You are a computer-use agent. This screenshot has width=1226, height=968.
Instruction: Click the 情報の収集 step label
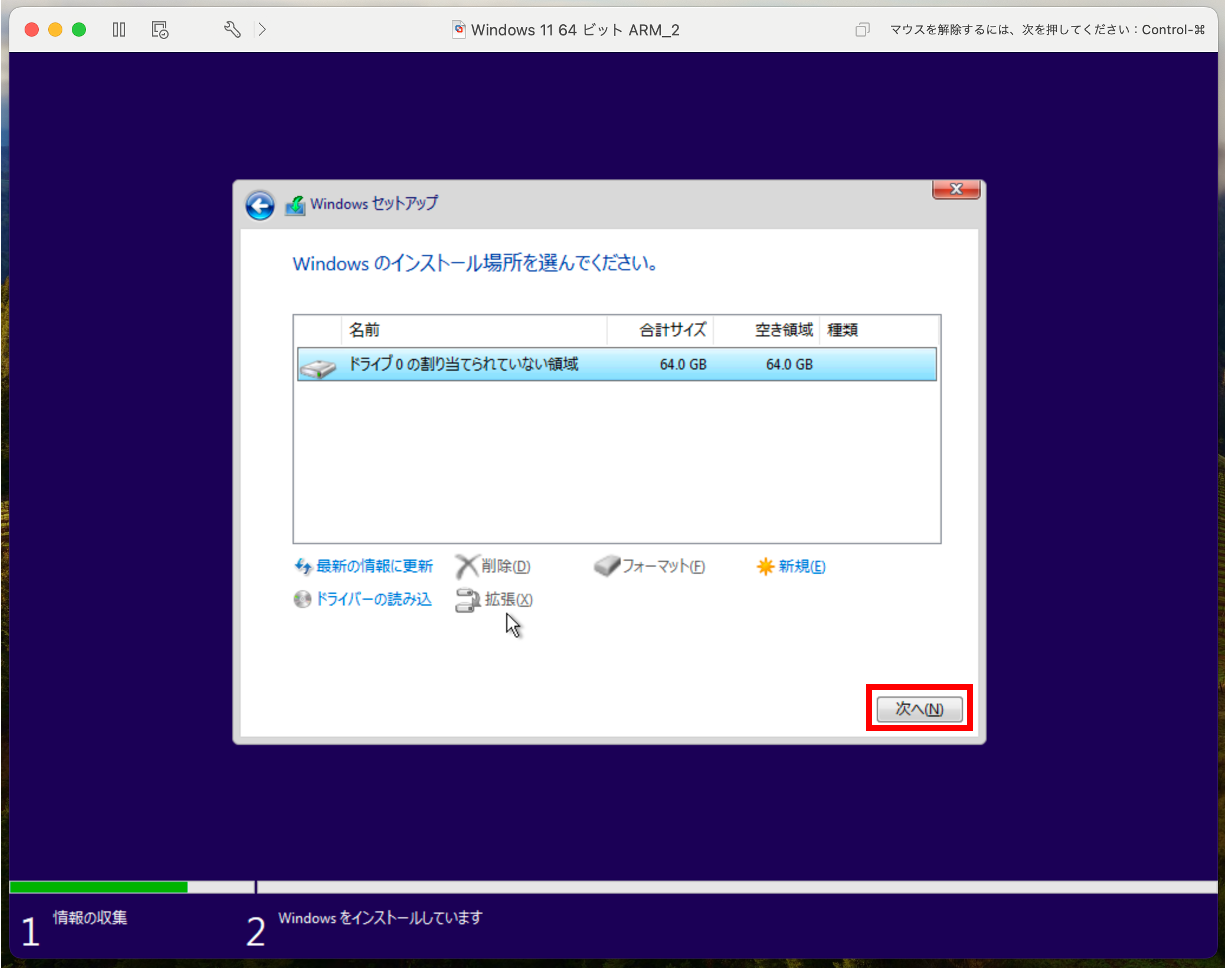click(90, 917)
